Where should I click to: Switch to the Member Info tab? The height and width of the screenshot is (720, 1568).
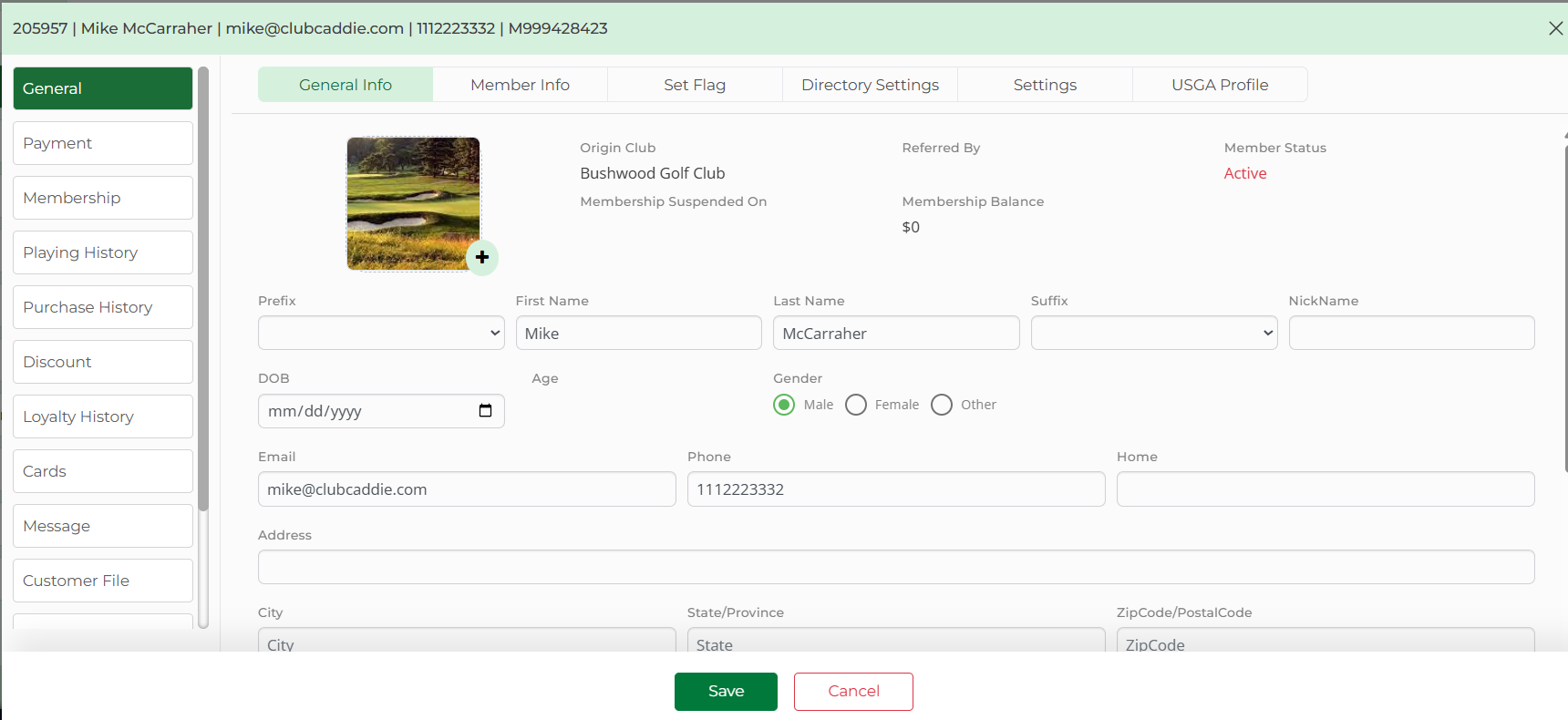tap(520, 85)
